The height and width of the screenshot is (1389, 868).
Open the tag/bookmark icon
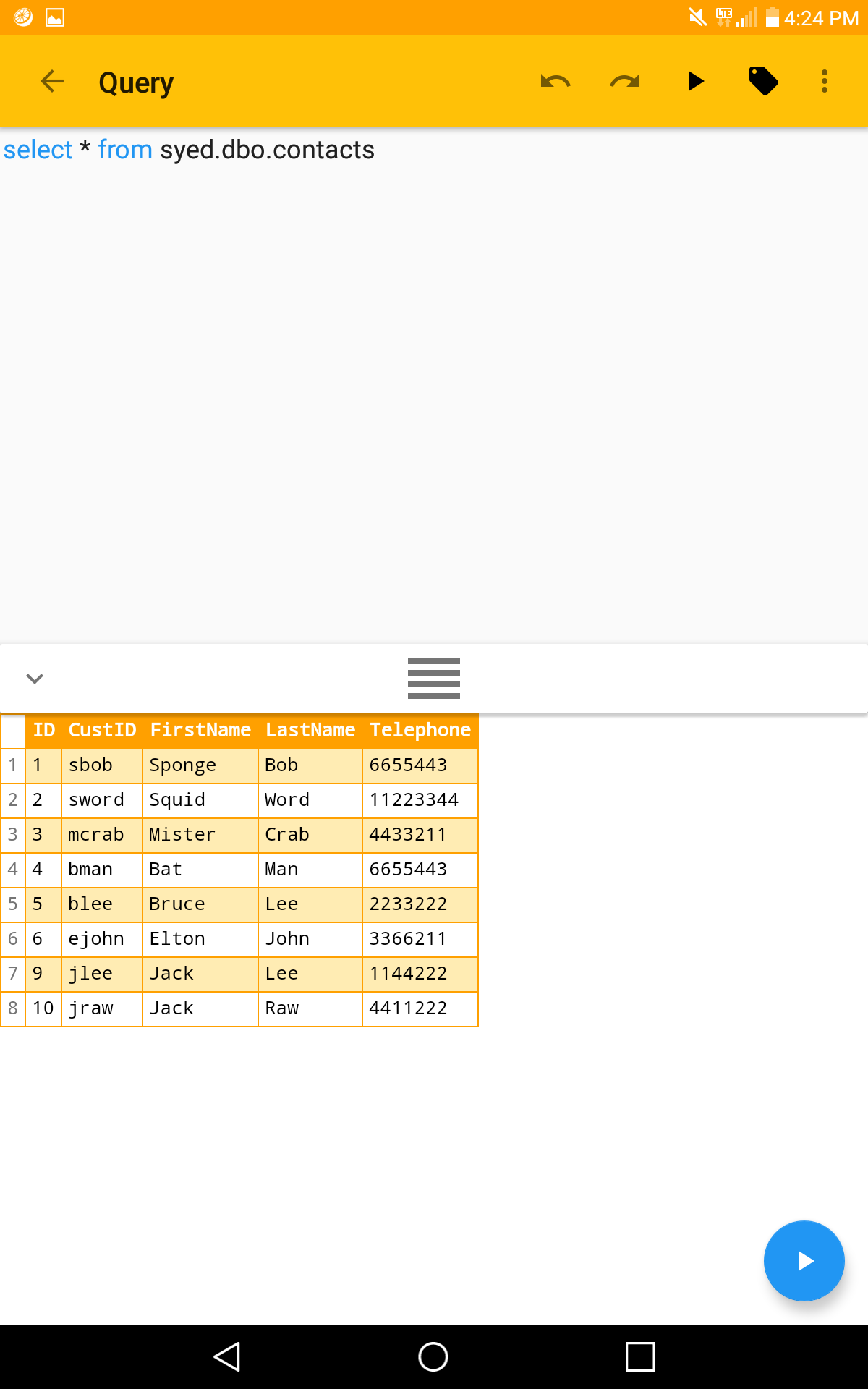[x=763, y=81]
